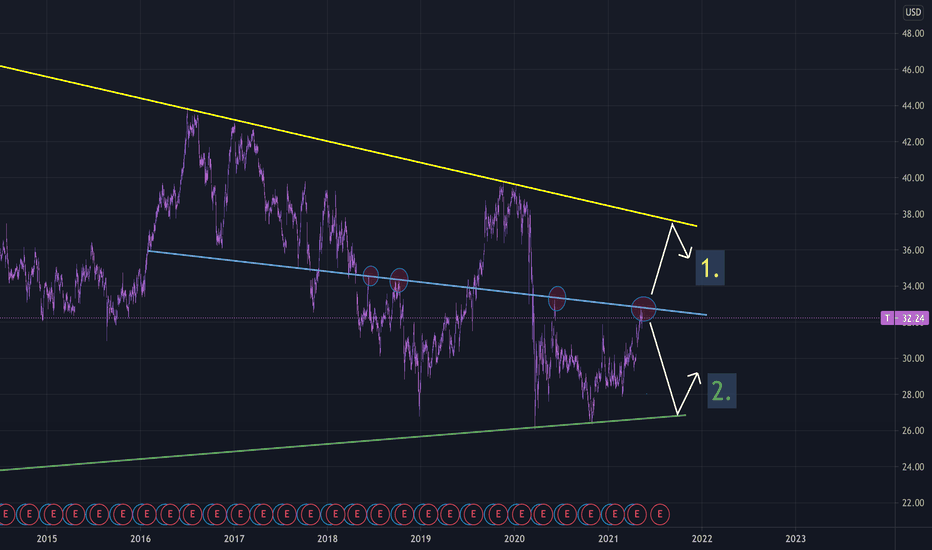The height and width of the screenshot is (550, 932).
Task: Click the 2022 time axis label
Action: coord(702,539)
